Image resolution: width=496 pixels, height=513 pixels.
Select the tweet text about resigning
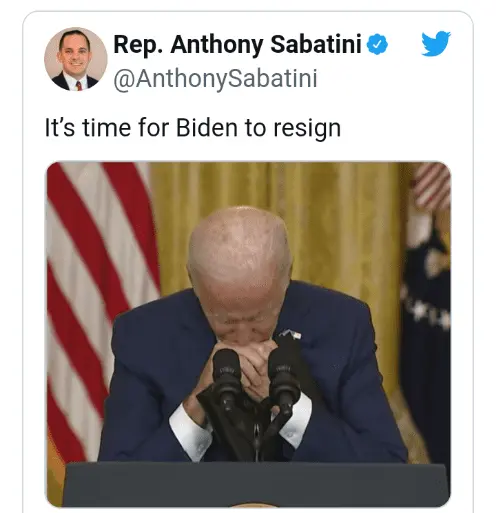click(193, 128)
